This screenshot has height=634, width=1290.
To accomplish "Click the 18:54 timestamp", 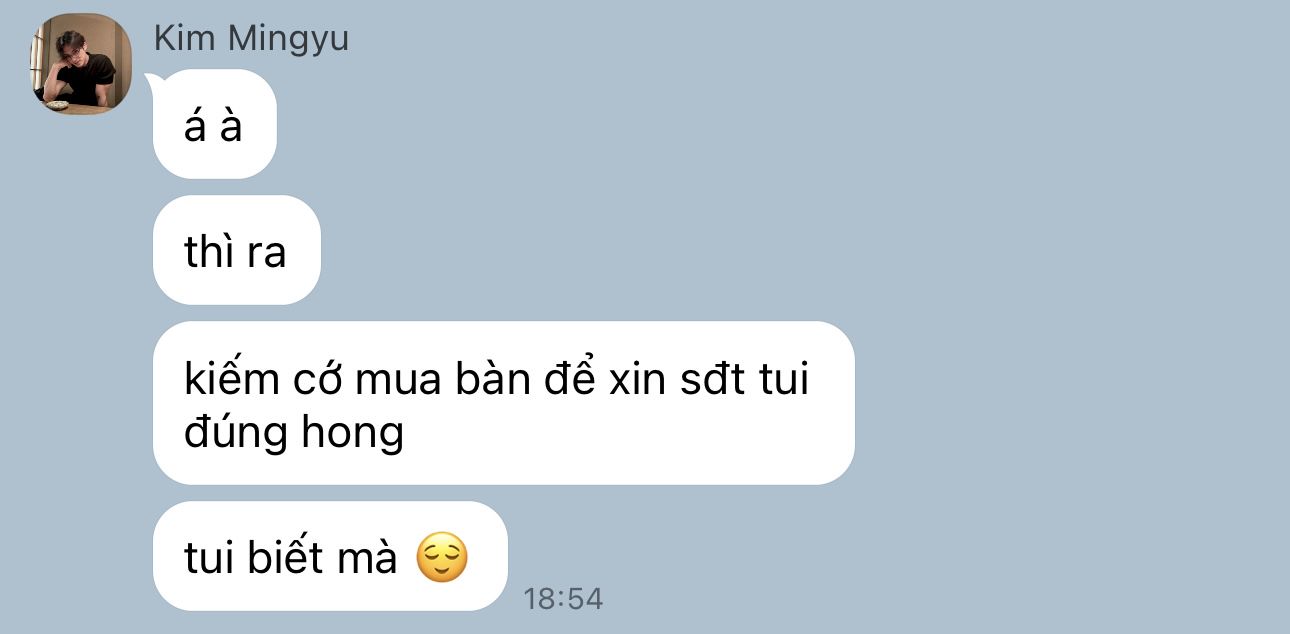I will coord(563,599).
